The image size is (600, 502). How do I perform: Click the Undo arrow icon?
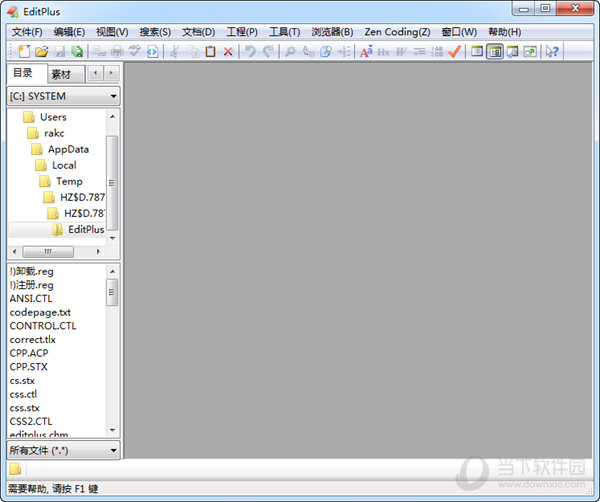[250, 51]
